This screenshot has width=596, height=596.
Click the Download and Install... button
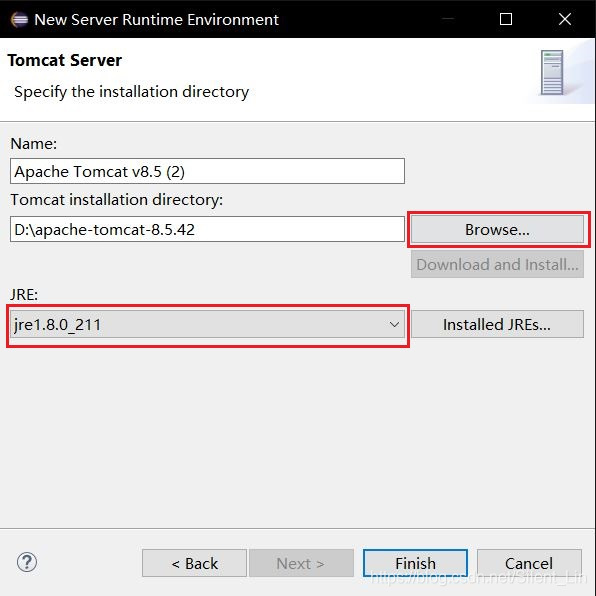[x=497, y=264]
